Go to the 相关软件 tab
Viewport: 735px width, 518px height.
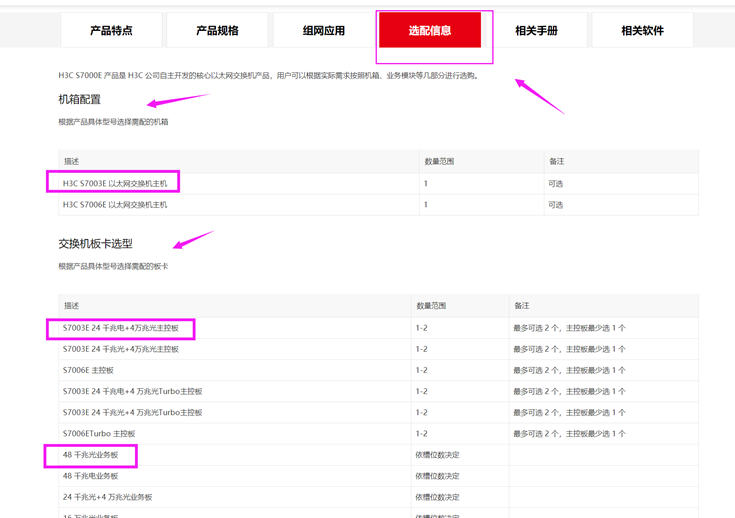click(643, 30)
